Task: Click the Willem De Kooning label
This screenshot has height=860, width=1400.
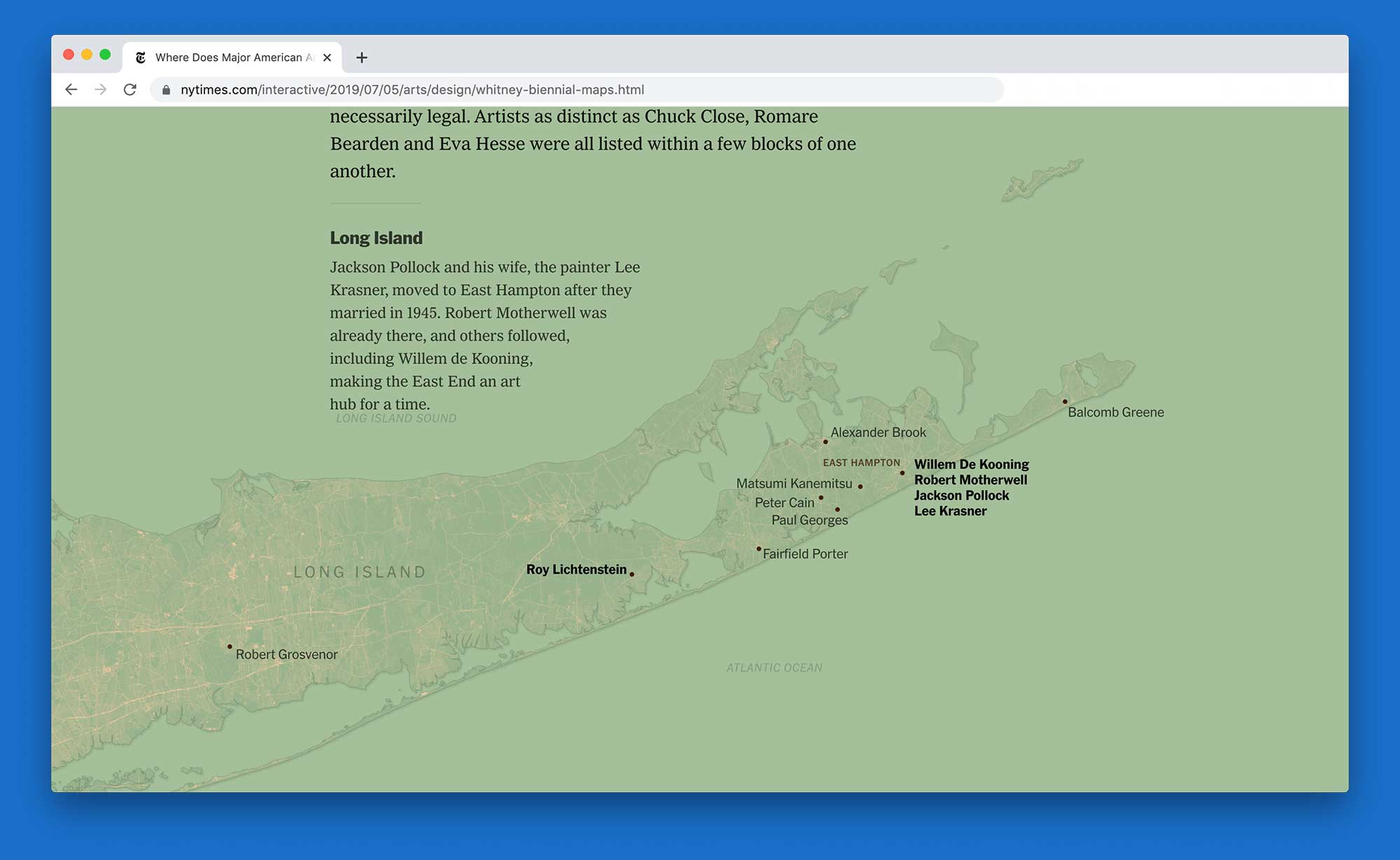Action: coord(971,464)
